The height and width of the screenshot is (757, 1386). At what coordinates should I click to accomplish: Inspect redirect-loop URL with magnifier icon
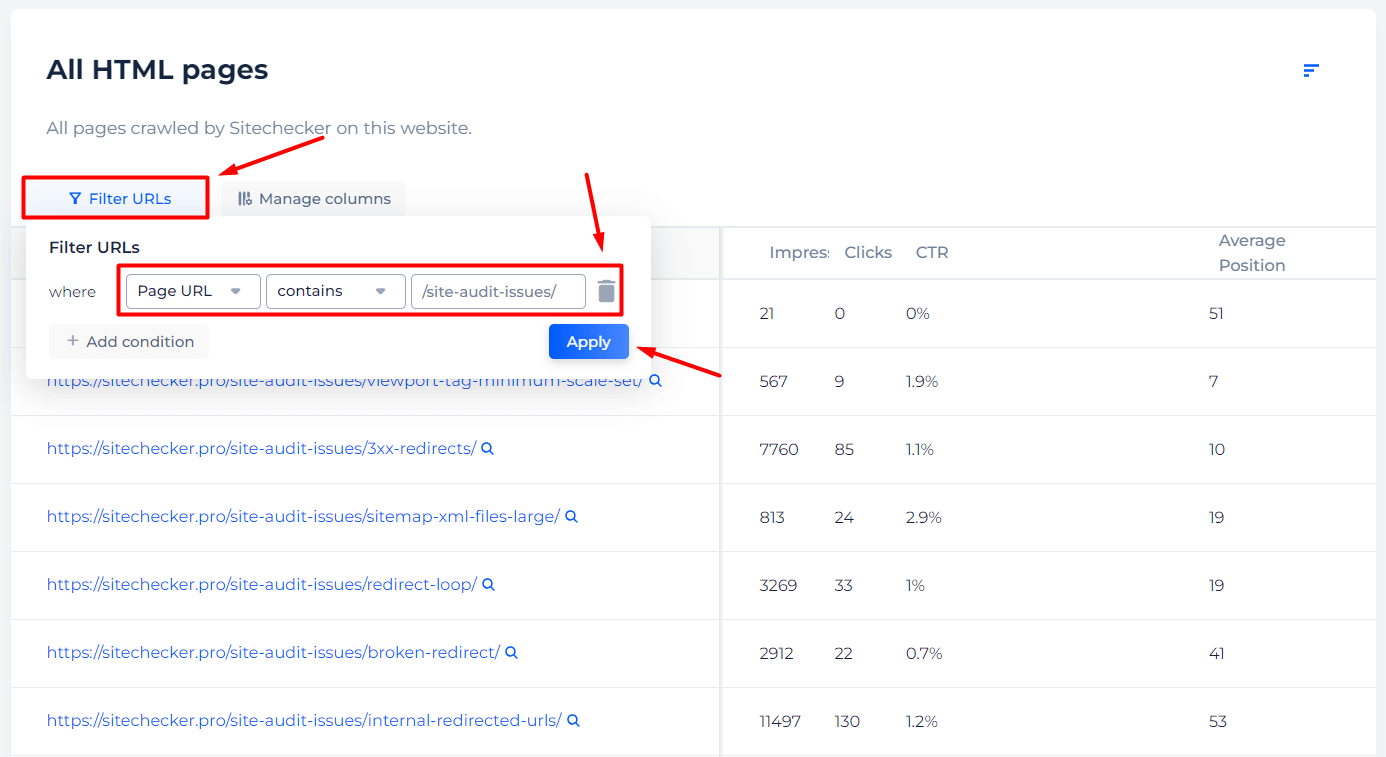pos(489,584)
